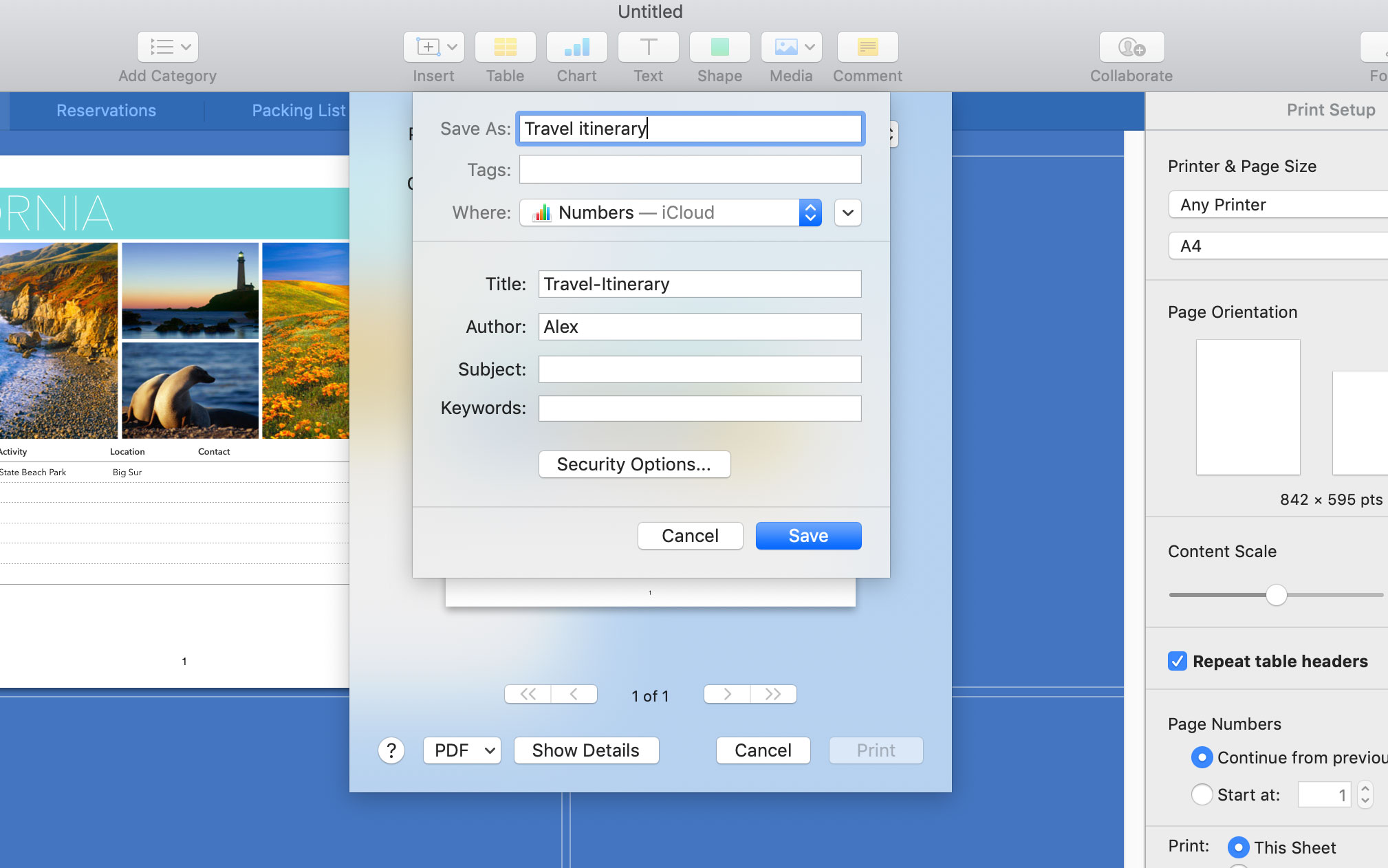Select Continue from previous radio button

click(1201, 757)
